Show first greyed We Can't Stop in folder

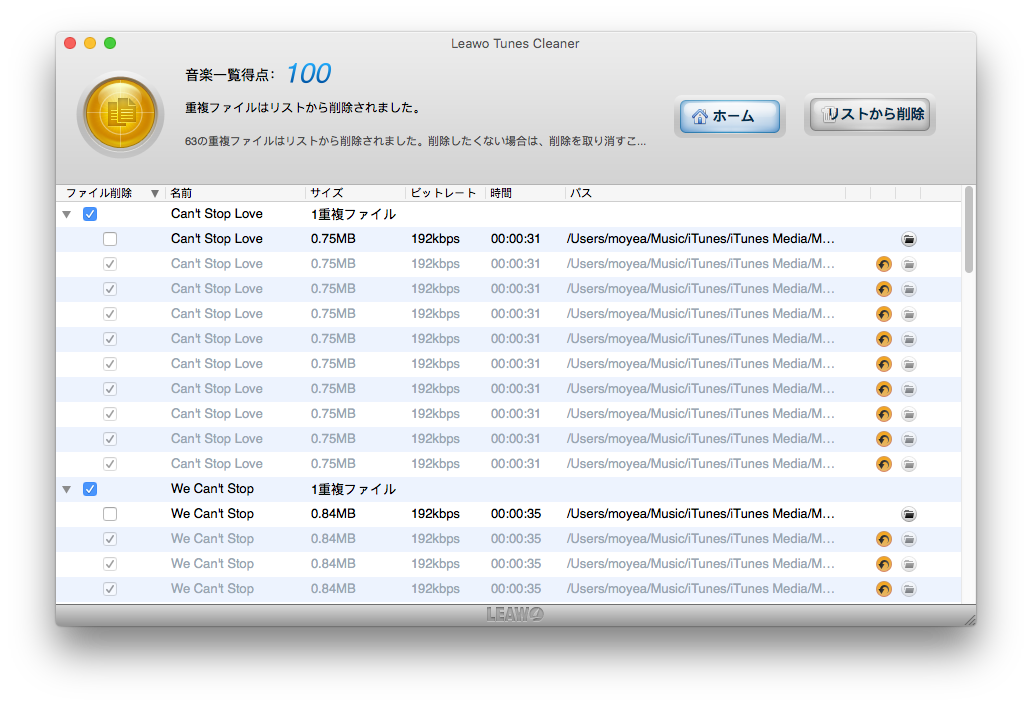point(909,540)
